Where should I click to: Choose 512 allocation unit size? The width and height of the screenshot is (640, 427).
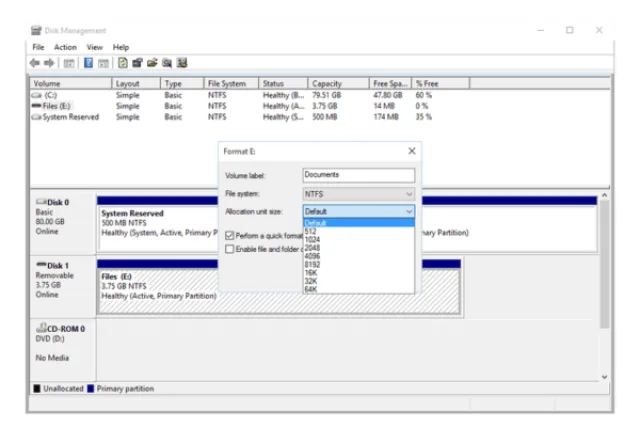tap(359, 231)
